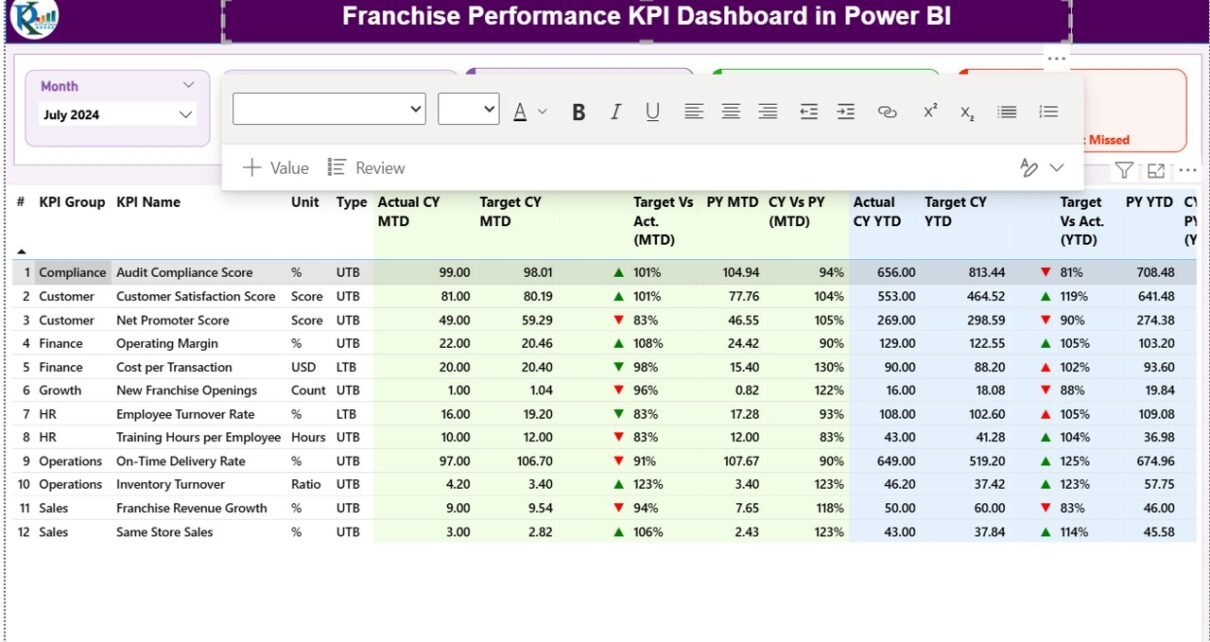
Task: Select the Audit Compliance Score row
Action: [184, 272]
